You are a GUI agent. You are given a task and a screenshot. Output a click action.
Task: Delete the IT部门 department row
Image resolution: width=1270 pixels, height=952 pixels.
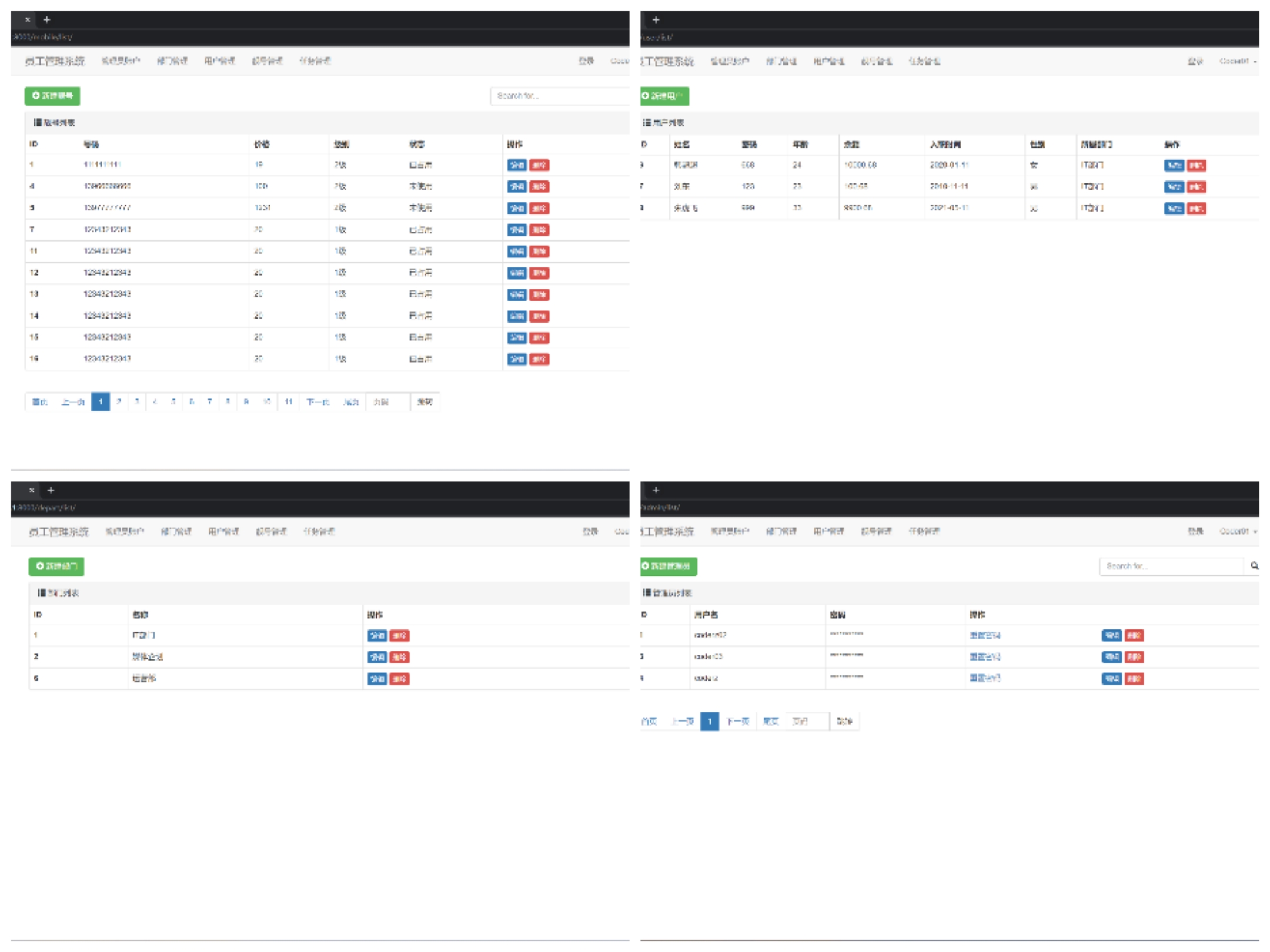399,636
